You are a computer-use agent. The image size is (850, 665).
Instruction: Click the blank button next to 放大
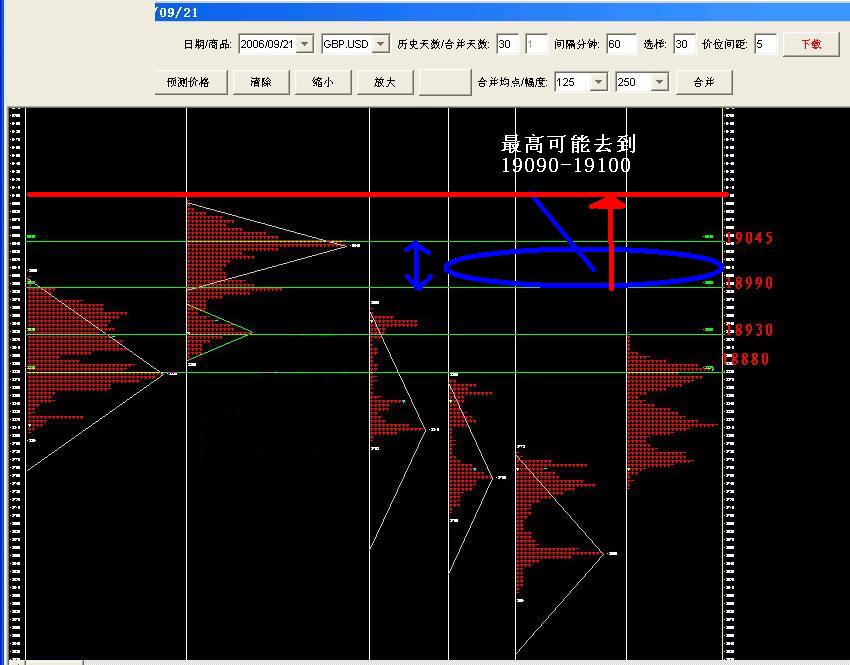[445, 82]
